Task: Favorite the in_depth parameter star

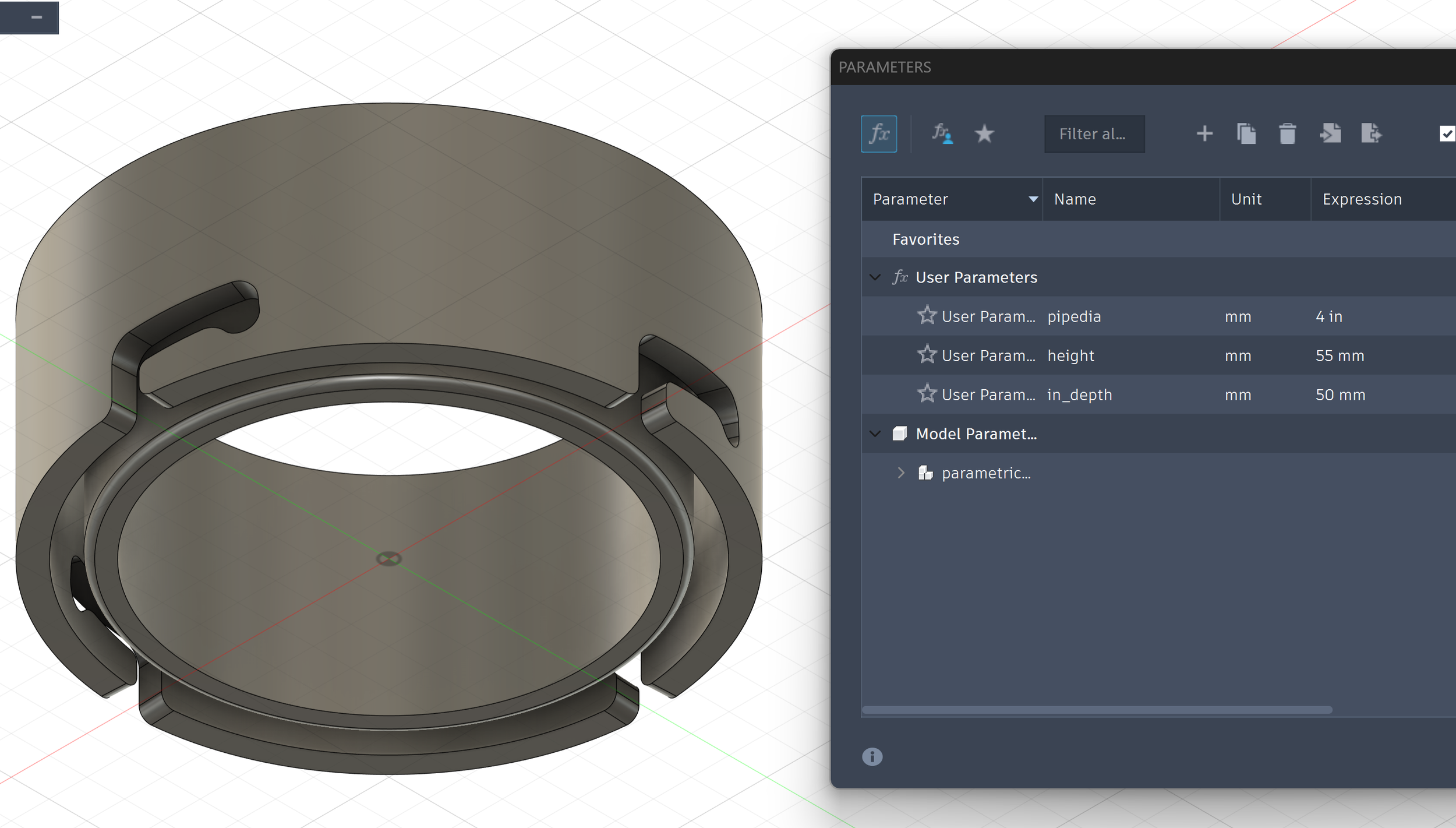Action: click(927, 394)
